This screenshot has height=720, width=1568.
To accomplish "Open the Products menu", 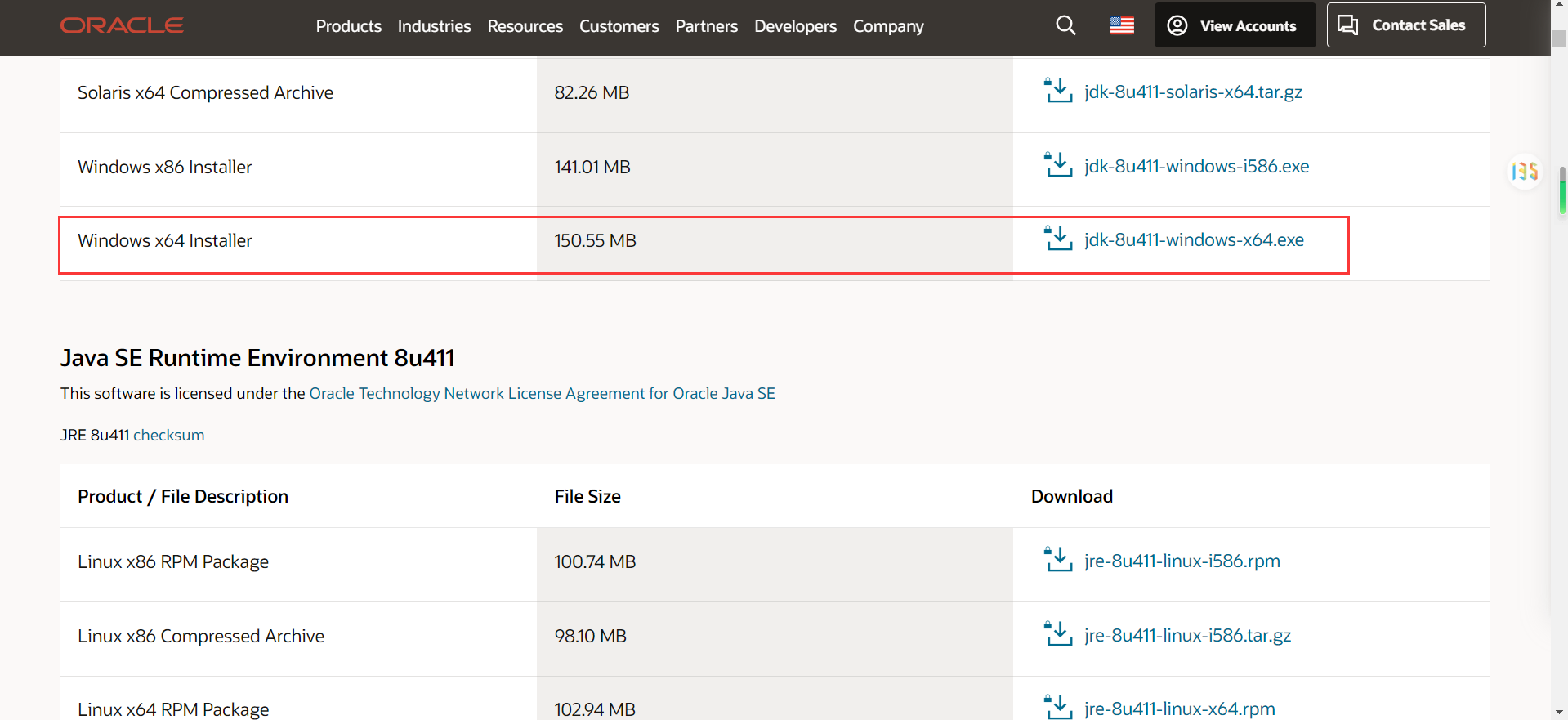I will [x=348, y=26].
